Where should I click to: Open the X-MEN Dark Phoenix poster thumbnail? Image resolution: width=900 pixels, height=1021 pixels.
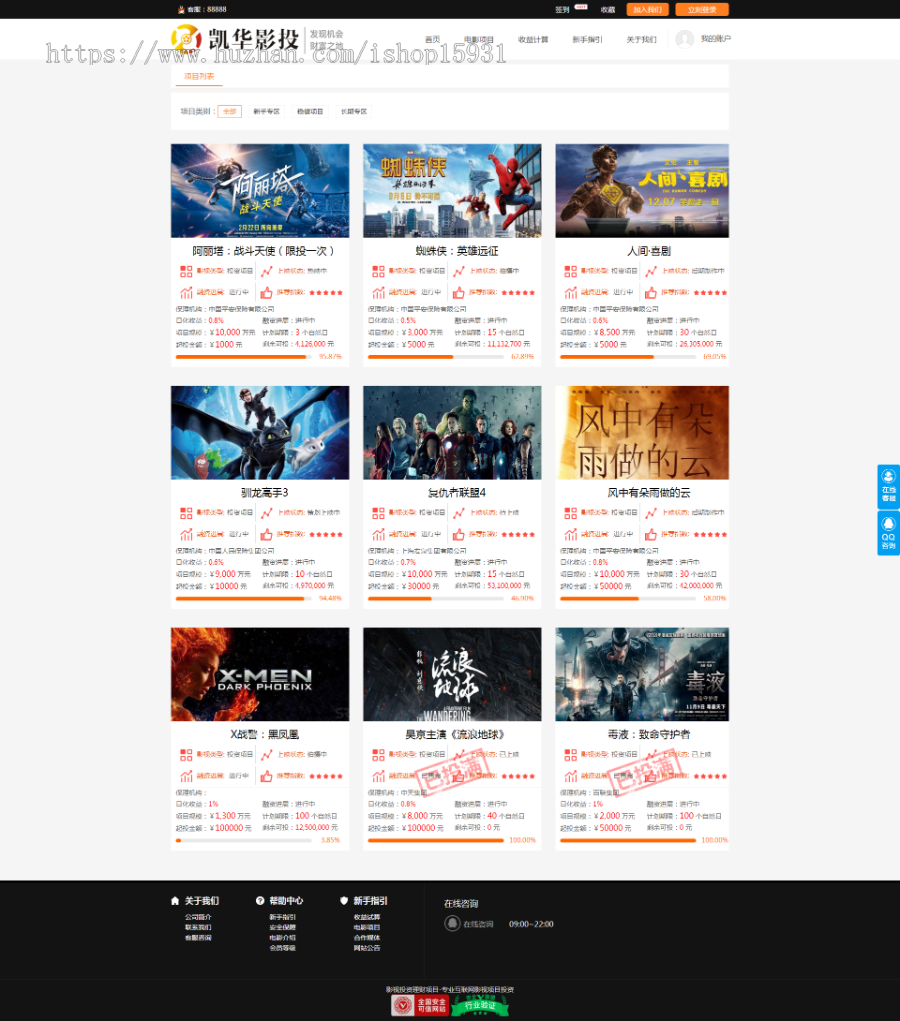pyautogui.click(x=260, y=674)
